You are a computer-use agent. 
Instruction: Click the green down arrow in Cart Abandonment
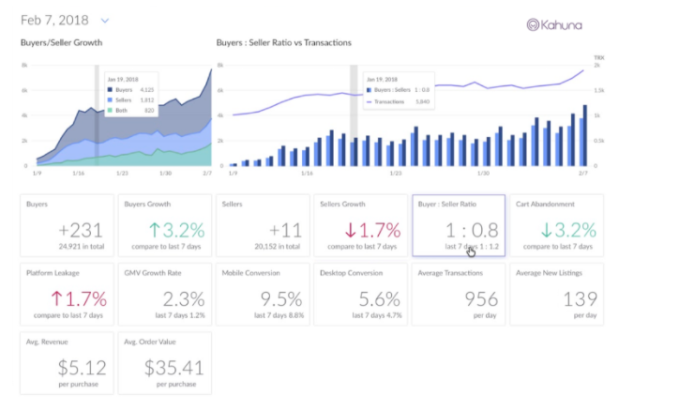546,230
